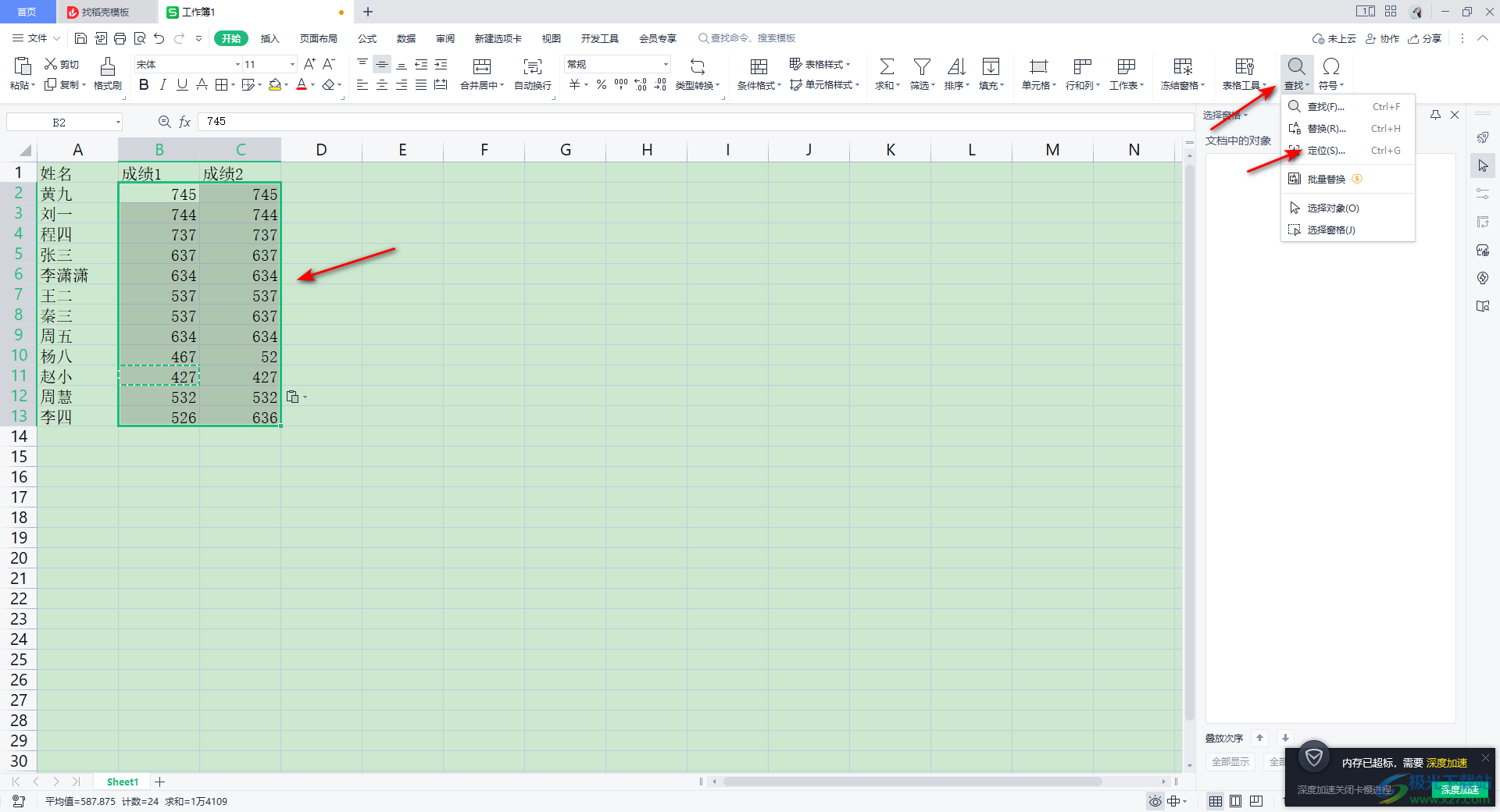The width and height of the screenshot is (1500, 812).
Task: Click the percent style icon
Action: (602, 84)
